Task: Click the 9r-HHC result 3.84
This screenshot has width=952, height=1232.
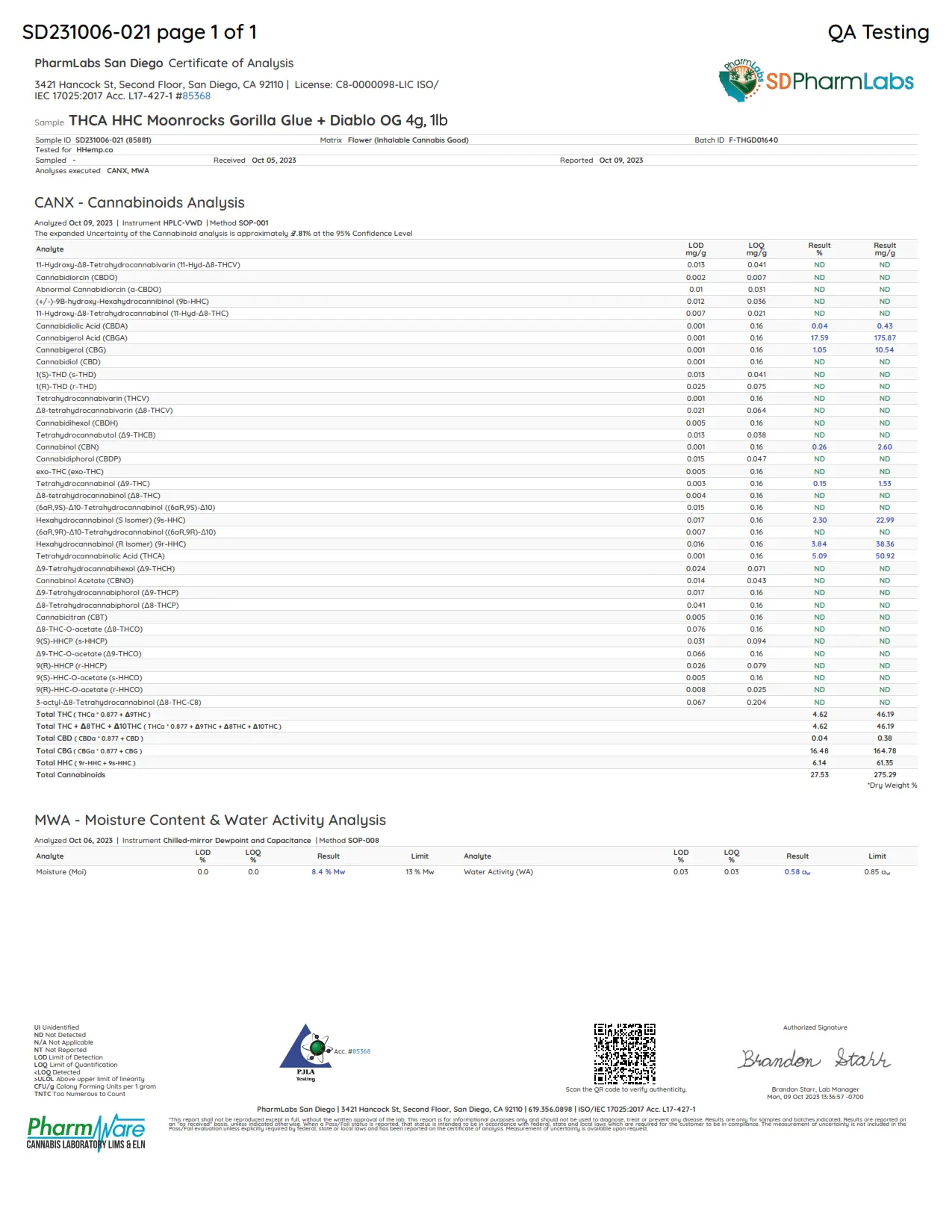Action: tap(819, 544)
